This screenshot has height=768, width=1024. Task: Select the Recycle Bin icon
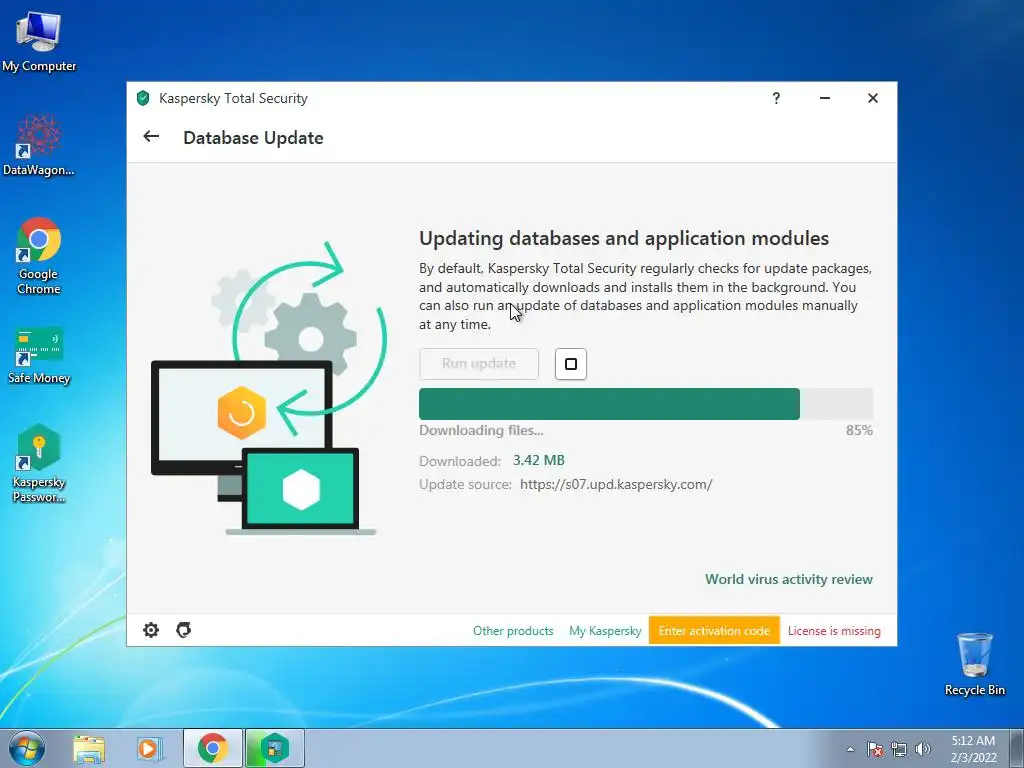tap(974, 664)
